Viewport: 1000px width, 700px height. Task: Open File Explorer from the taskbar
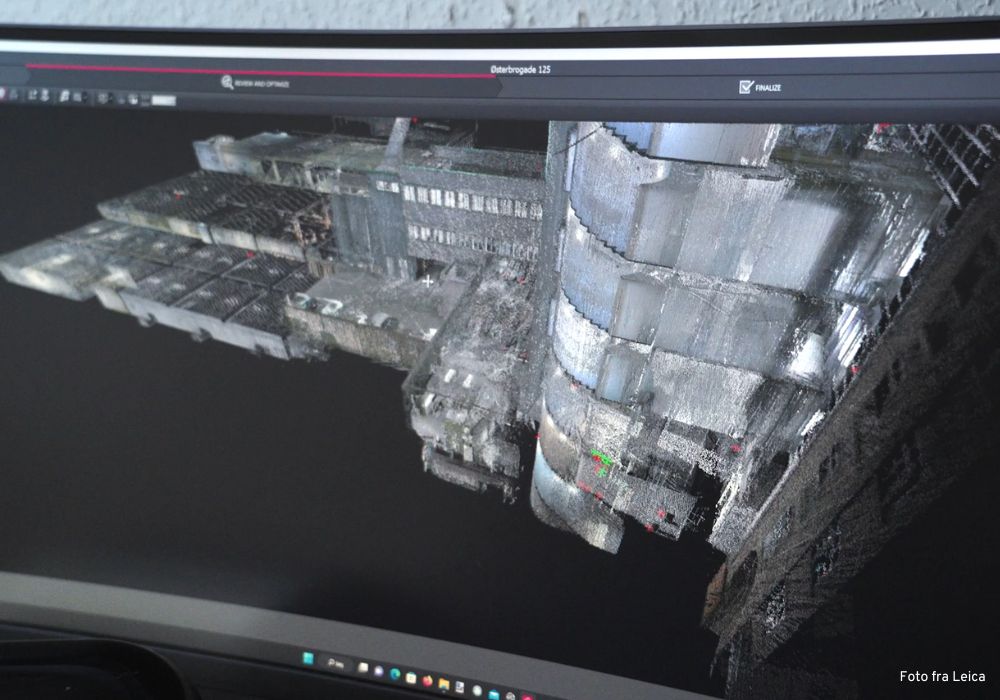click(443, 684)
